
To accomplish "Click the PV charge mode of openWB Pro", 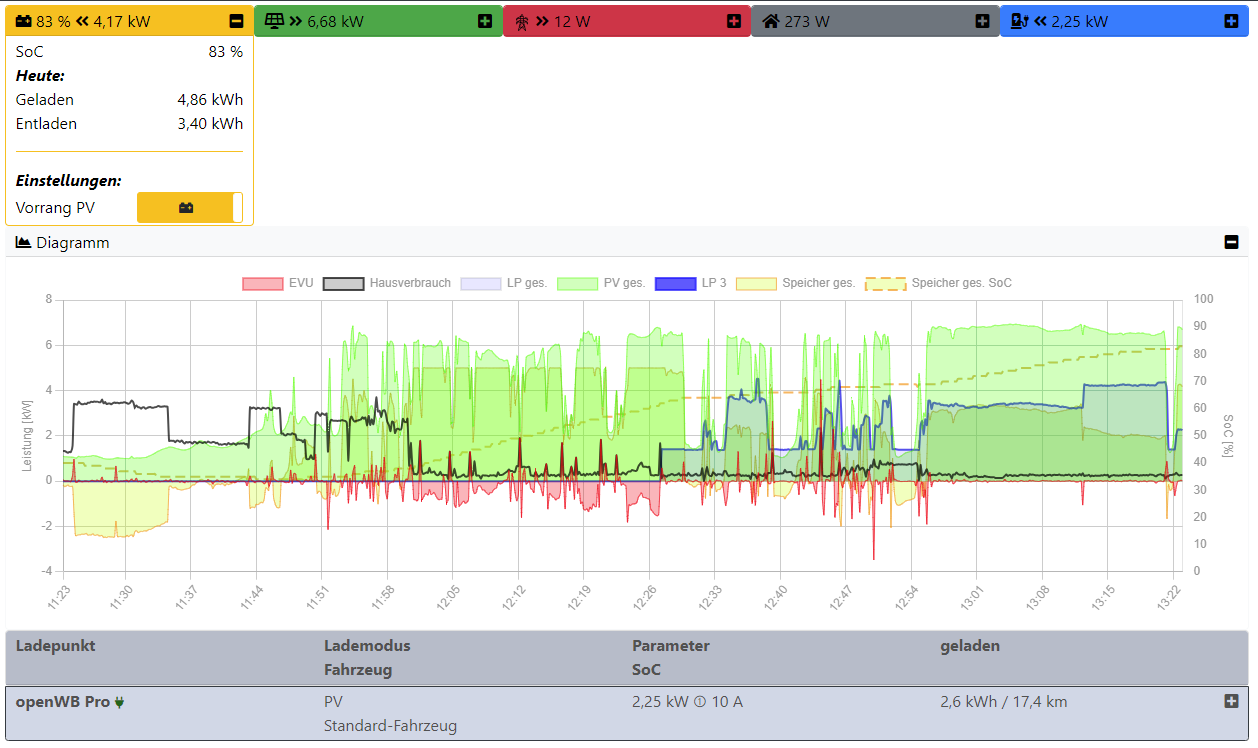I will 333,702.
